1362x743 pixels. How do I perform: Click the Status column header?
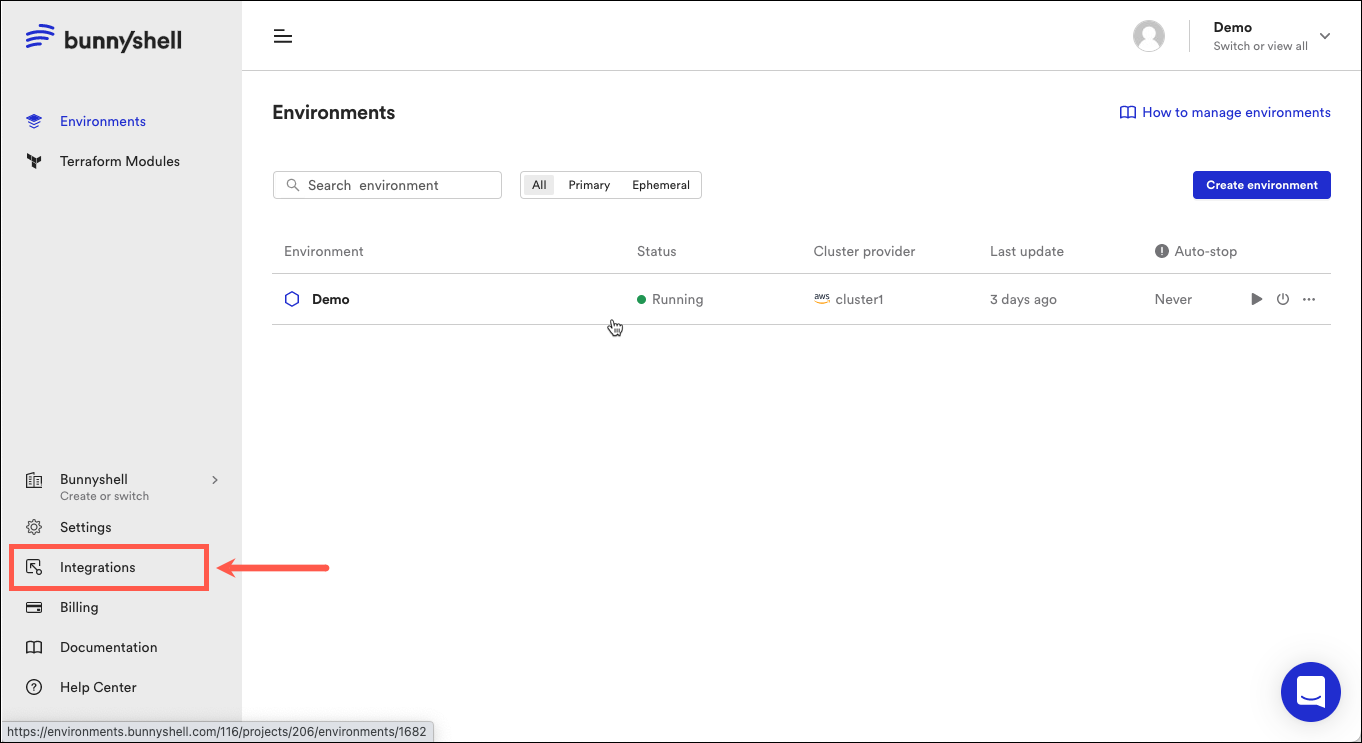[657, 251]
